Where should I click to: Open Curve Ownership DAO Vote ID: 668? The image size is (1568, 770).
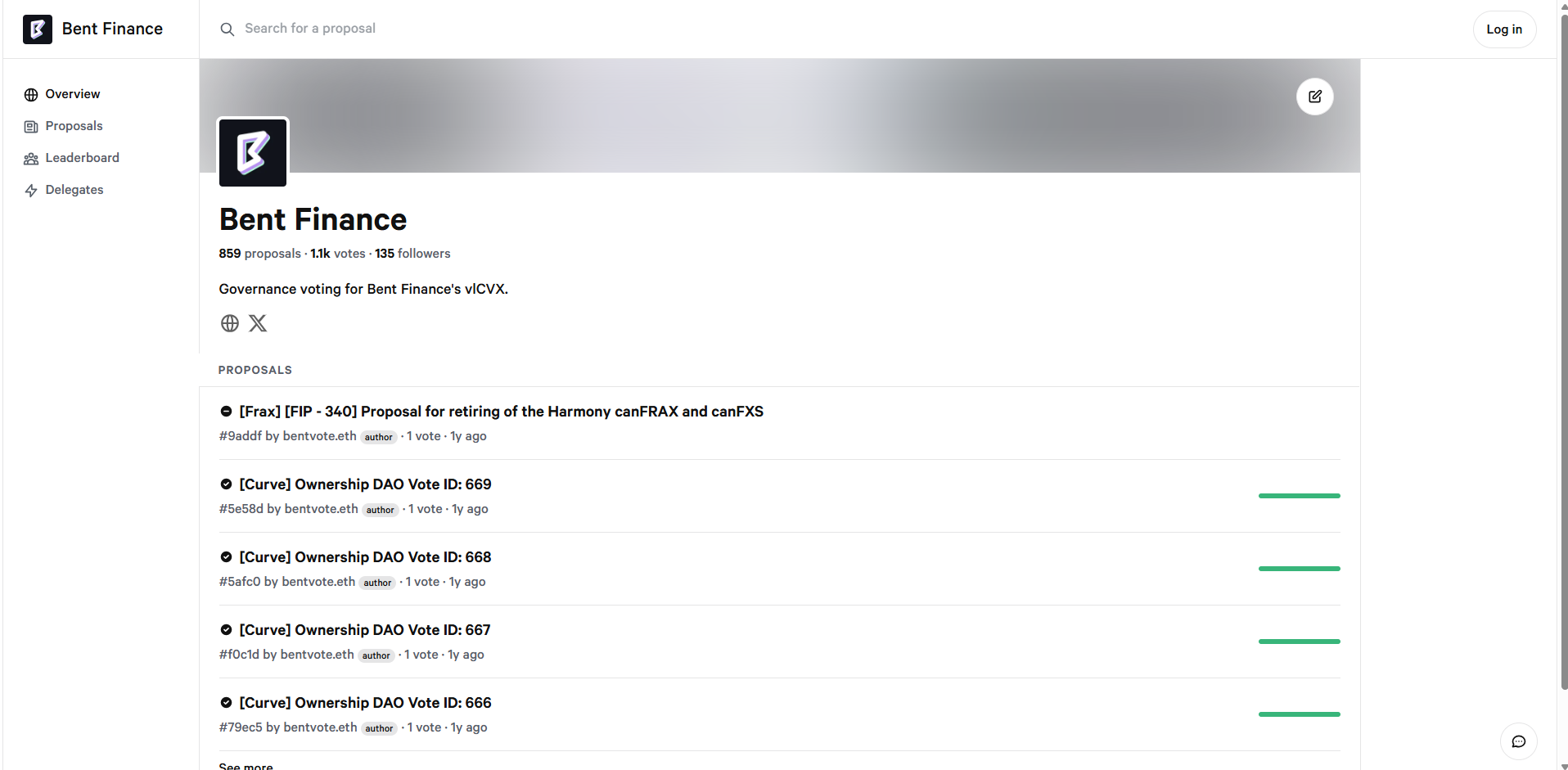tap(365, 557)
